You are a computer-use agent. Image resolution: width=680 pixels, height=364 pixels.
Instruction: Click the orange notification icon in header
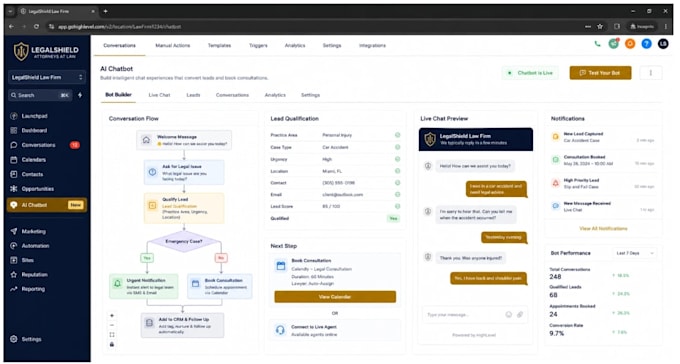tap(630, 44)
